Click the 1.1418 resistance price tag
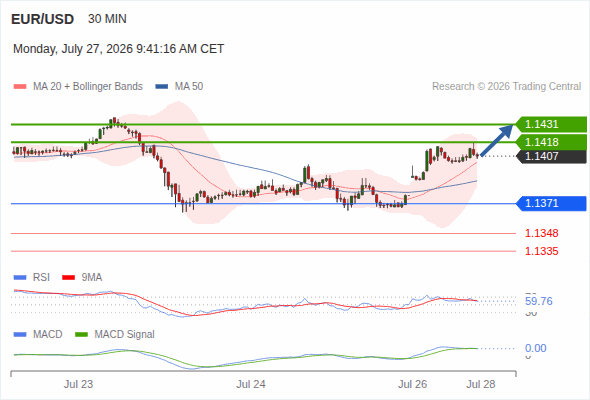This screenshot has height=400, width=590. coord(552,142)
